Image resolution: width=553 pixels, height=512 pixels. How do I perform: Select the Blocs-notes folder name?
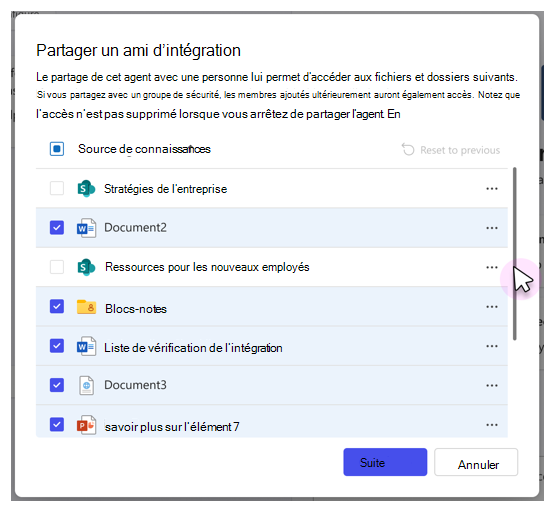click(136, 309)
